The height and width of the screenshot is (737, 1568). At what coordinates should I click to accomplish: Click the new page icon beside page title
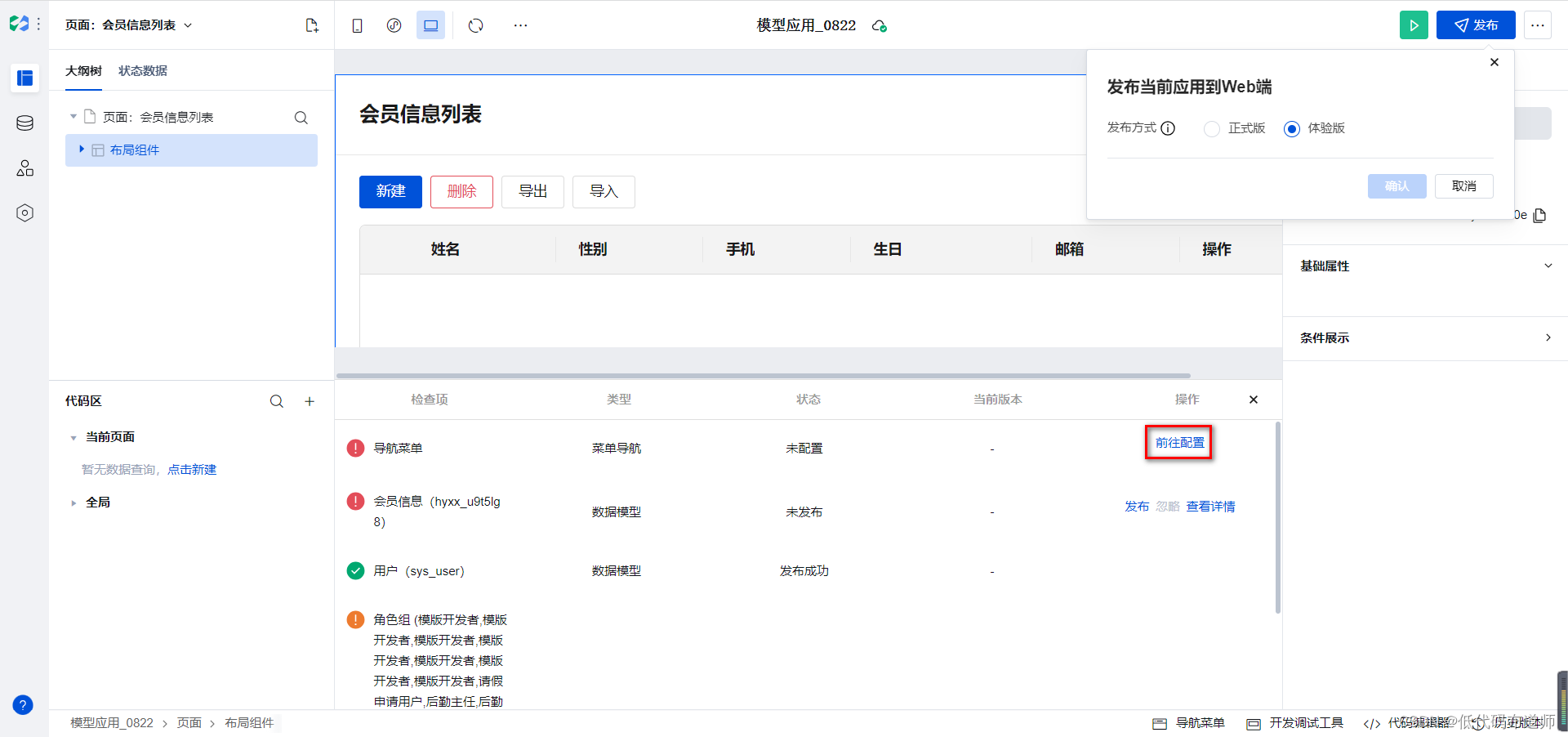tap(312, 25)
